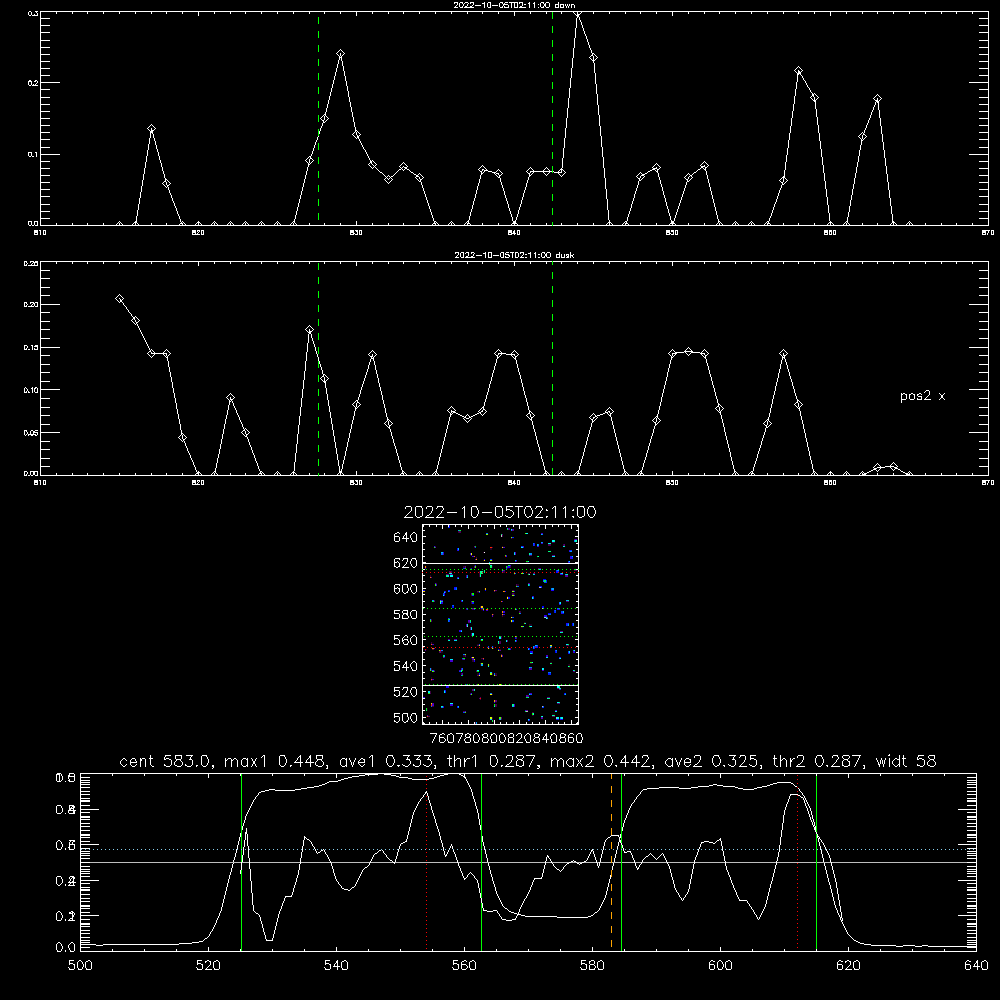Click the orange dashed center line in bottom plot

click(611, 861)
